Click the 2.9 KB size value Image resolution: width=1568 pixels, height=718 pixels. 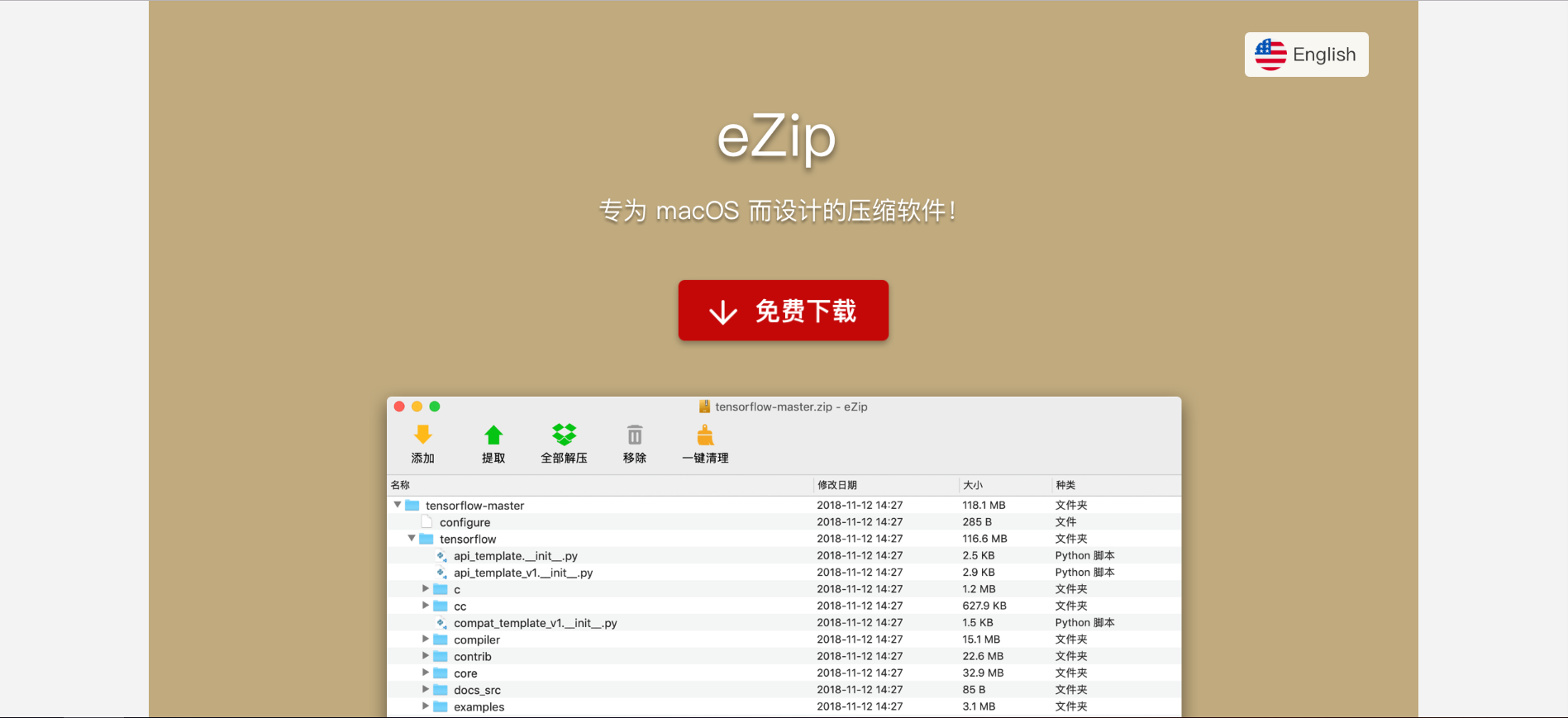(979, 572)
